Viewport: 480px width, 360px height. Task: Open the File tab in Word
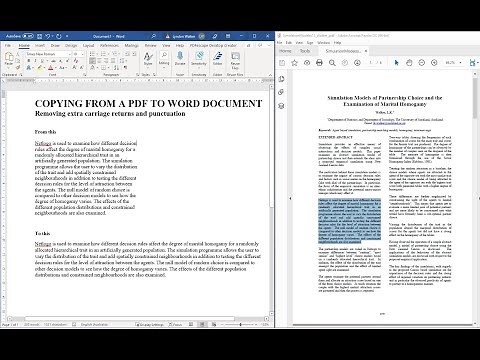pyautogui.click(x=8, y=46)
